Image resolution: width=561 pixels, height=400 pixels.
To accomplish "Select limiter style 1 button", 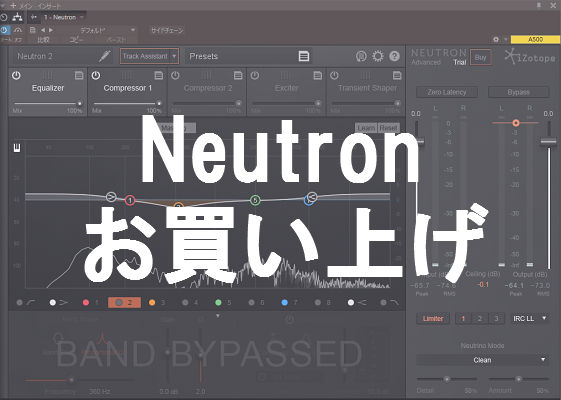I will point(463,318).
